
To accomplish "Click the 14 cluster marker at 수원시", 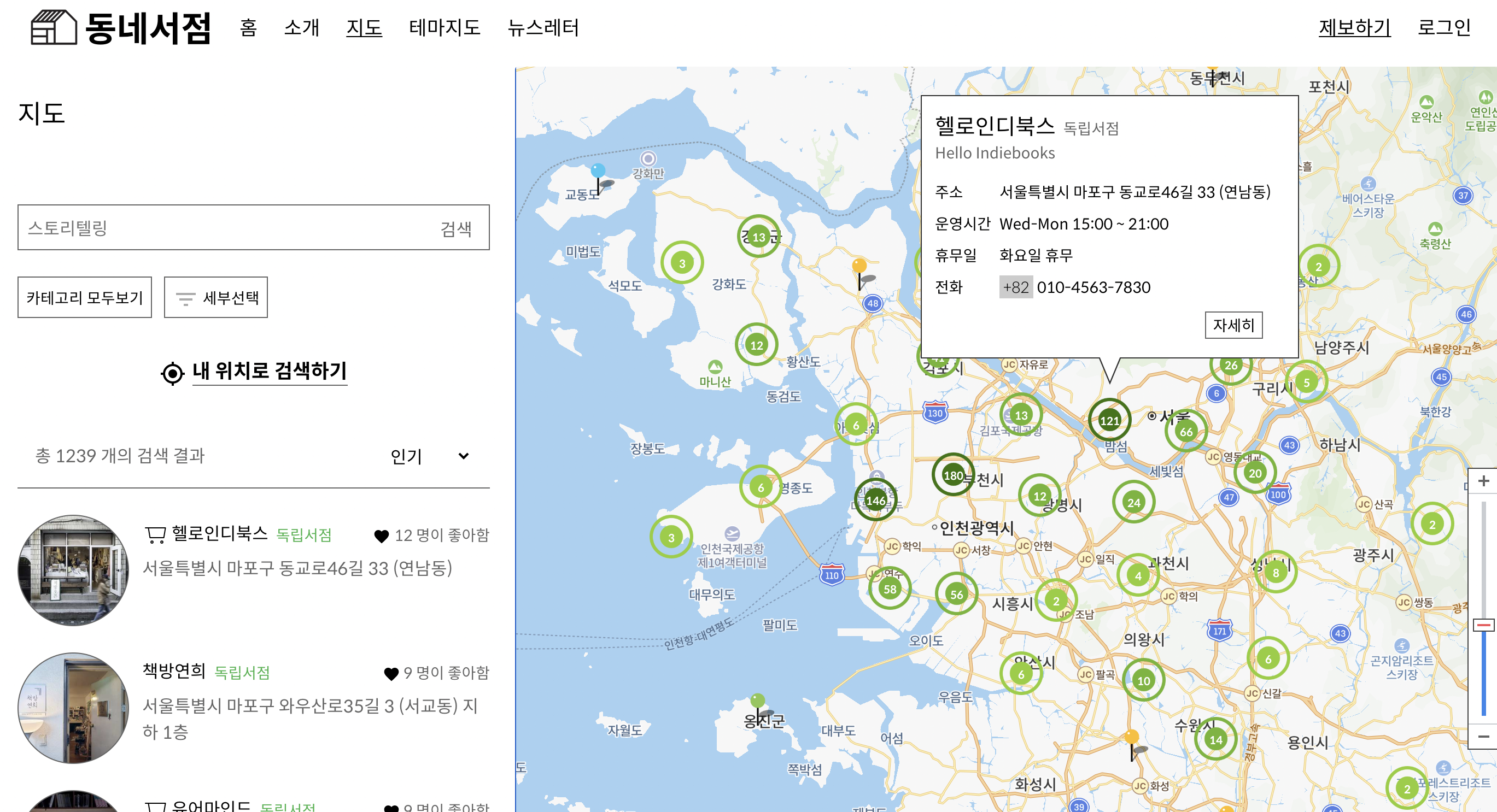I will (1216, 739).
